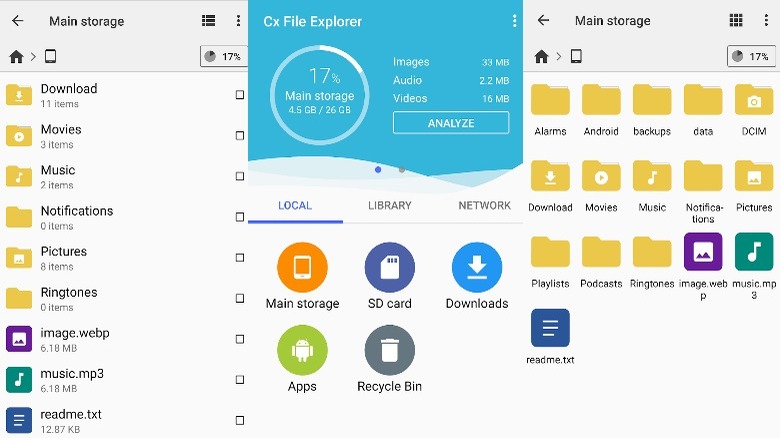Open the Cx File Explorer overflow menu
The image size is (780, 438).
(514, 21)
